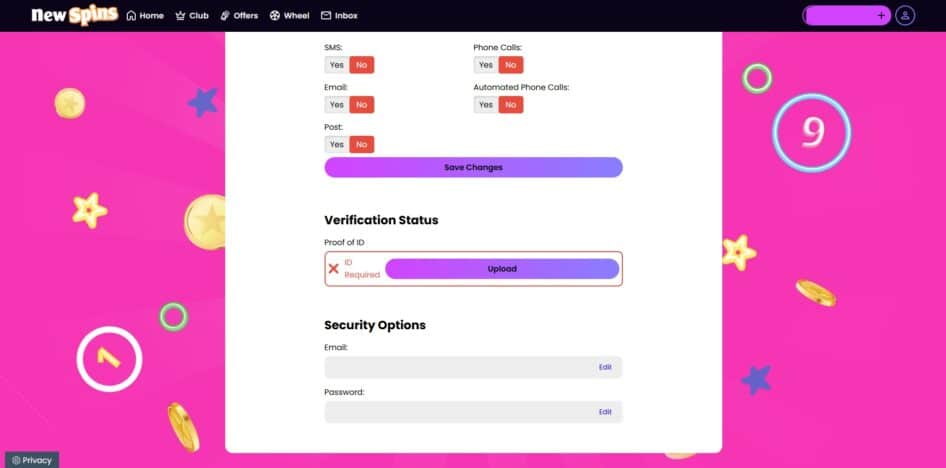Set SMS preference to Yes
946x468 pixels.
[337, 65]
